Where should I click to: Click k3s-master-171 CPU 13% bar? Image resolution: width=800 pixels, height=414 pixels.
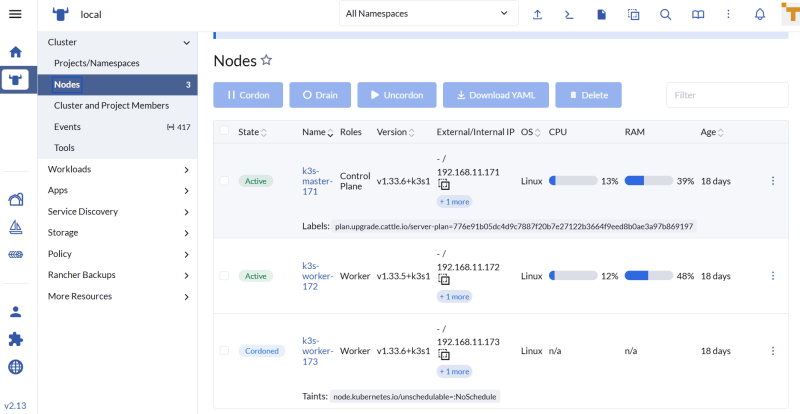(x=573, y=181)
